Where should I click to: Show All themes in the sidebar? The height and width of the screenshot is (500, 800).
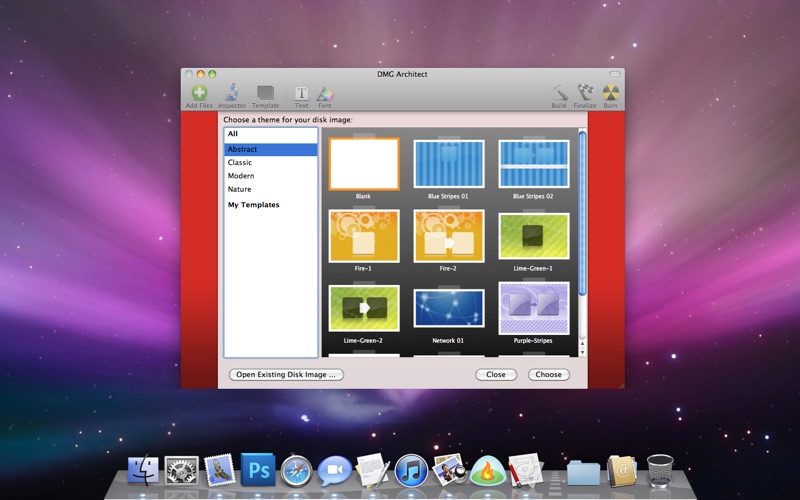pos(233,133)
